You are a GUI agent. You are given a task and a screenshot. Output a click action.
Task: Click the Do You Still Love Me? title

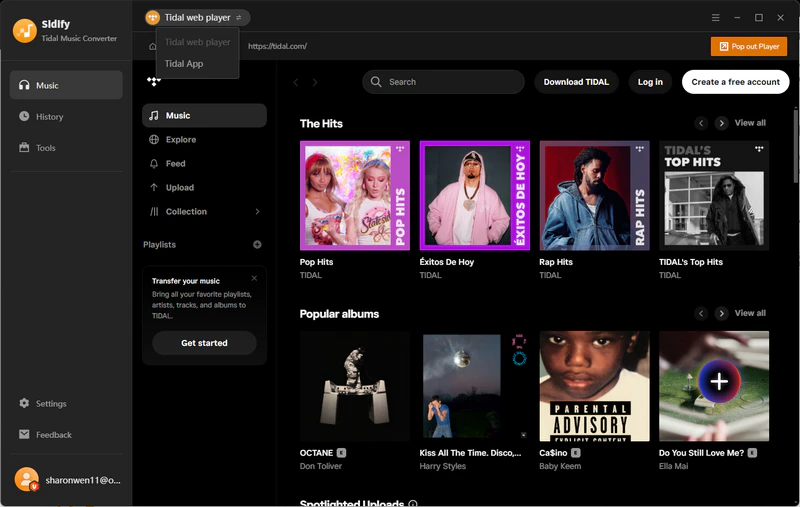702,452
